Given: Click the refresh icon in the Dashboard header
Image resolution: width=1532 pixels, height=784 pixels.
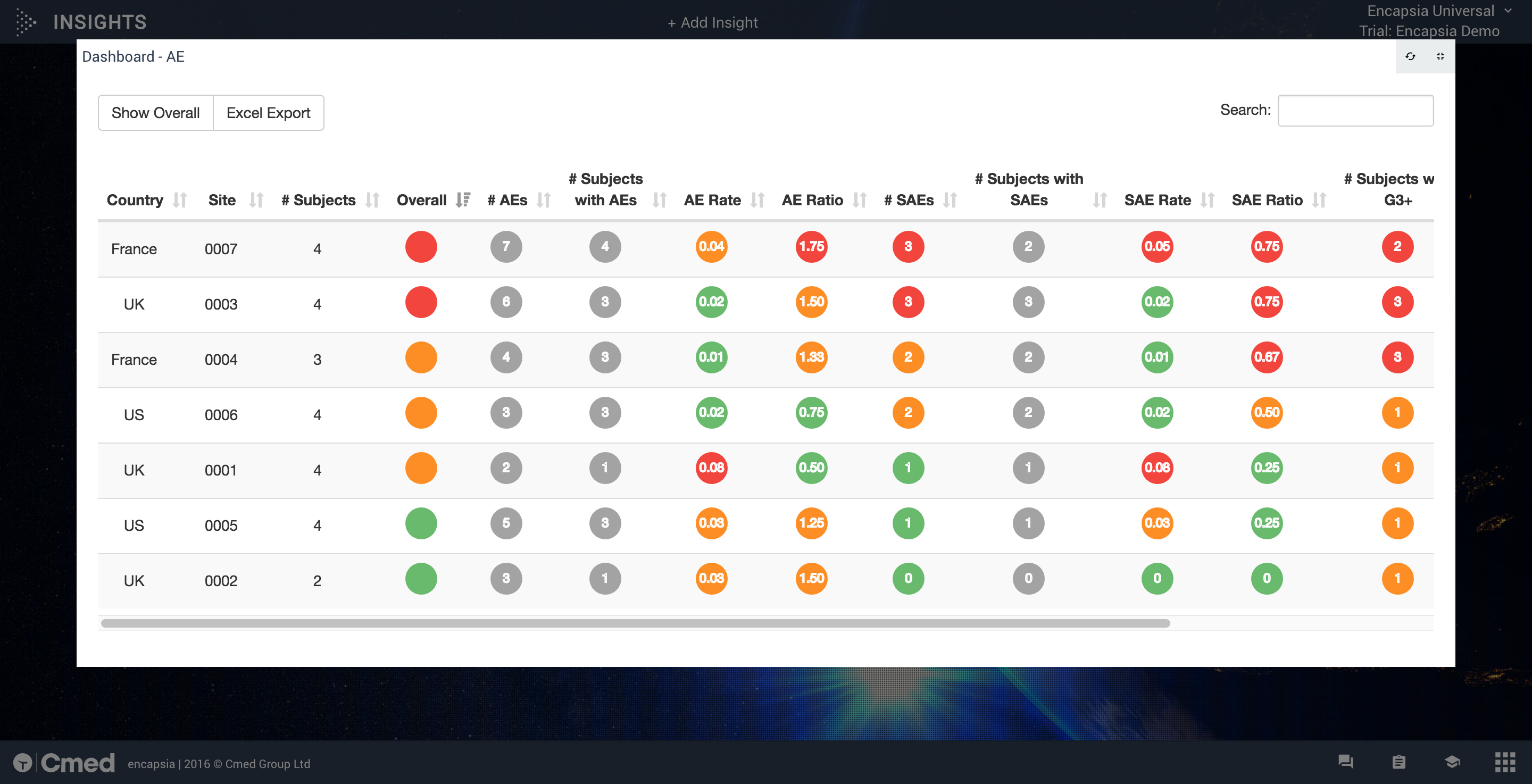Looking at the screenshot, I should click(x=1410, y=56).
